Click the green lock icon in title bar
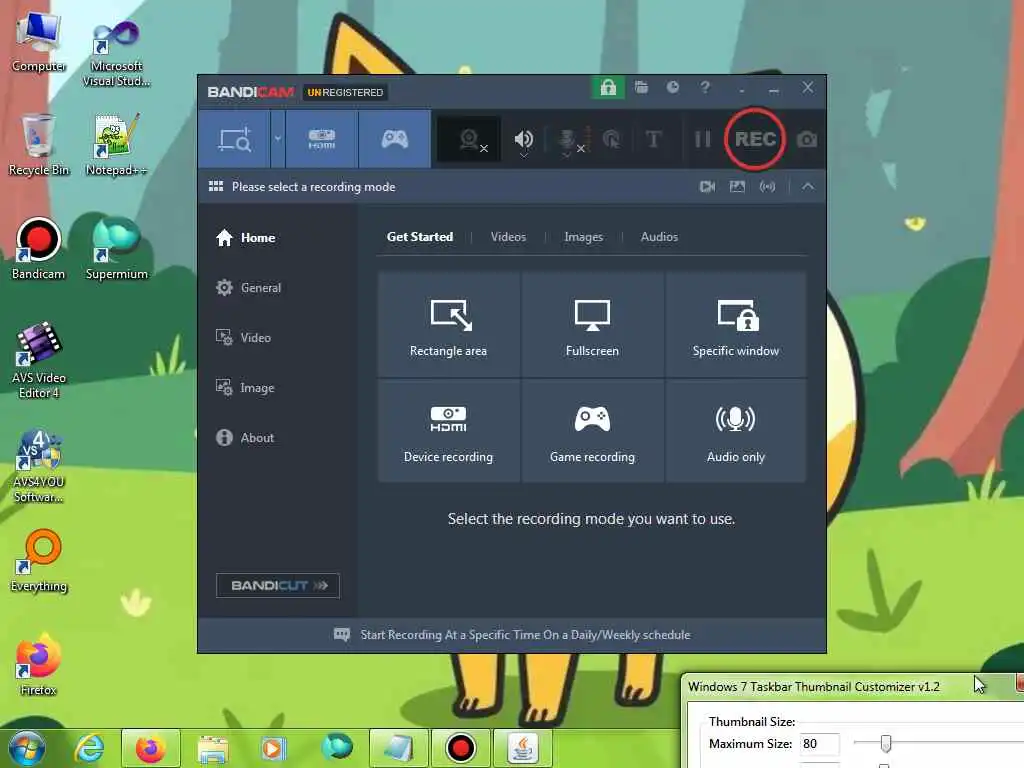1024x768 pixels. click(x=608, y=88)
